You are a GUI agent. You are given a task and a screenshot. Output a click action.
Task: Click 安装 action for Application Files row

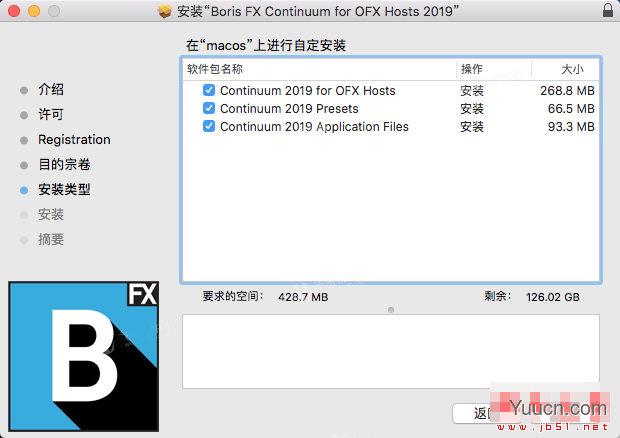(x=472, y=126)
